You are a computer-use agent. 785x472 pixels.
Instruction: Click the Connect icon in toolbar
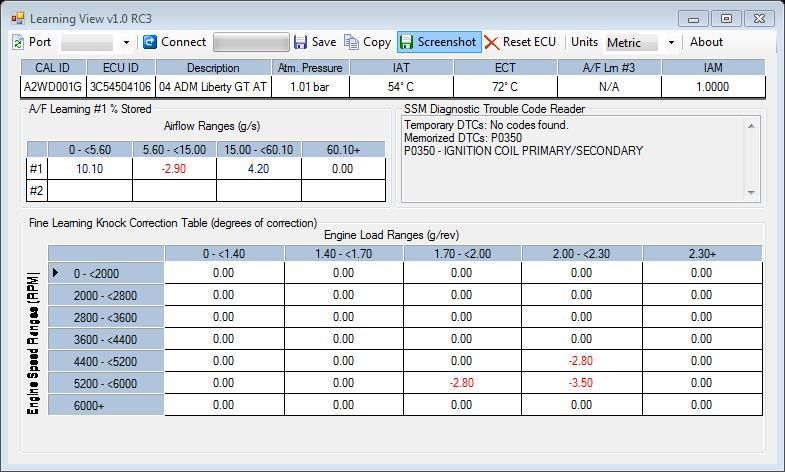[150, 42]
